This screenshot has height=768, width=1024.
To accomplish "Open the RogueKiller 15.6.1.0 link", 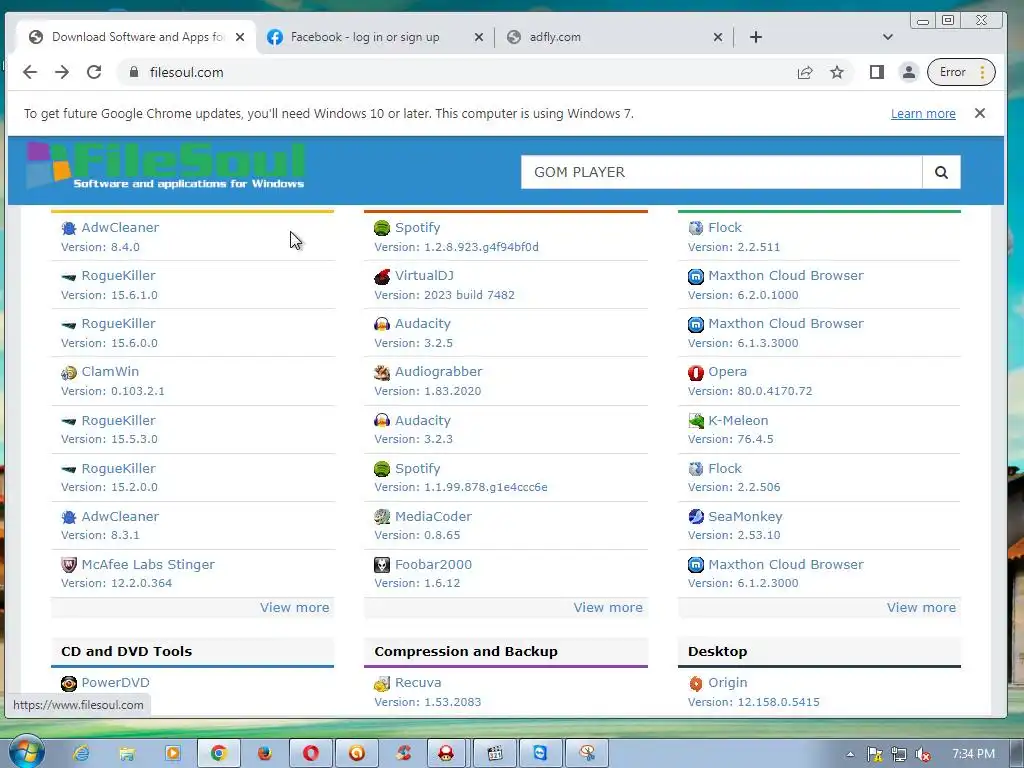I will pos(118,276).
